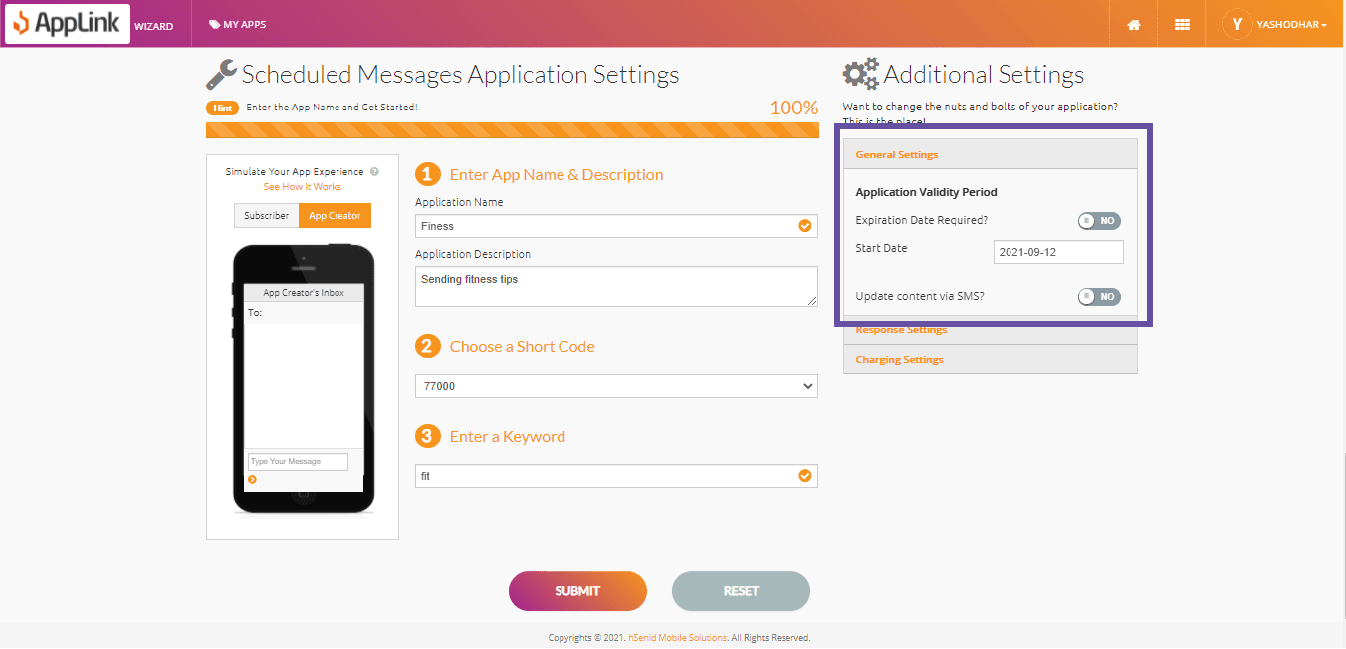Click the step 3 number badge

(x=427, y=436)
